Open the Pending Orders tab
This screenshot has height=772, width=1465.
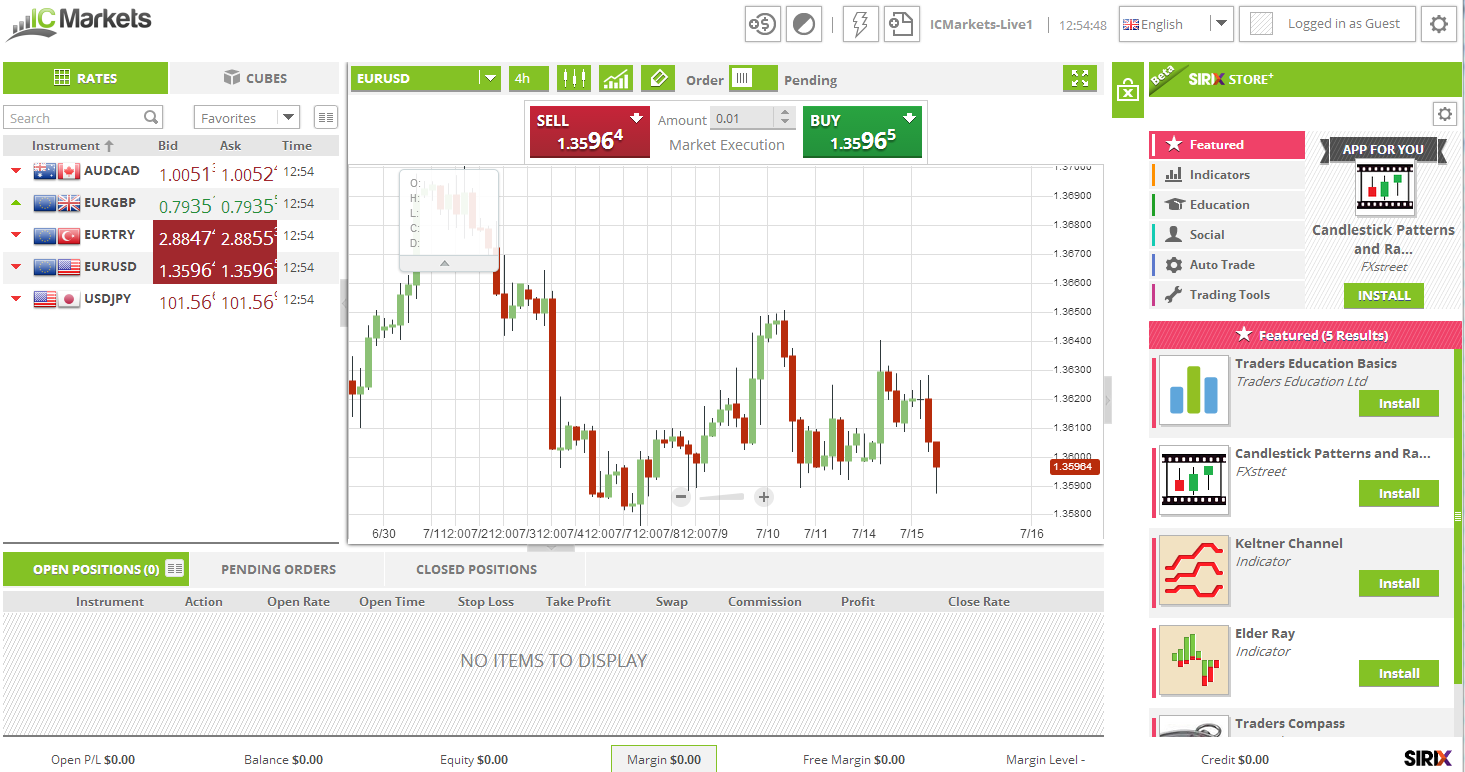click(278, 569)
